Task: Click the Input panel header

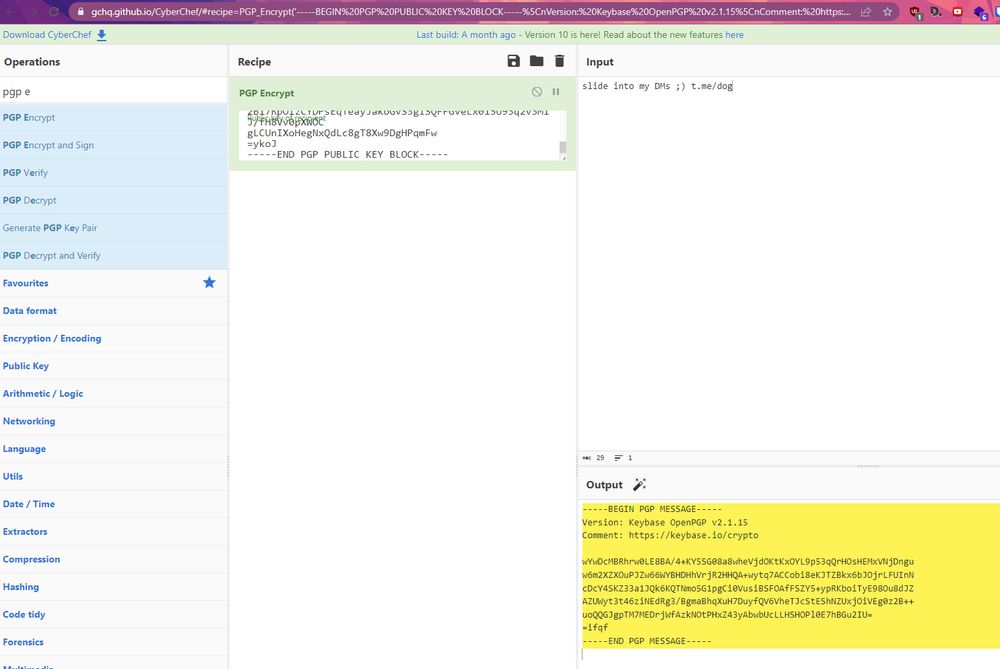Action: coord(599,62)
